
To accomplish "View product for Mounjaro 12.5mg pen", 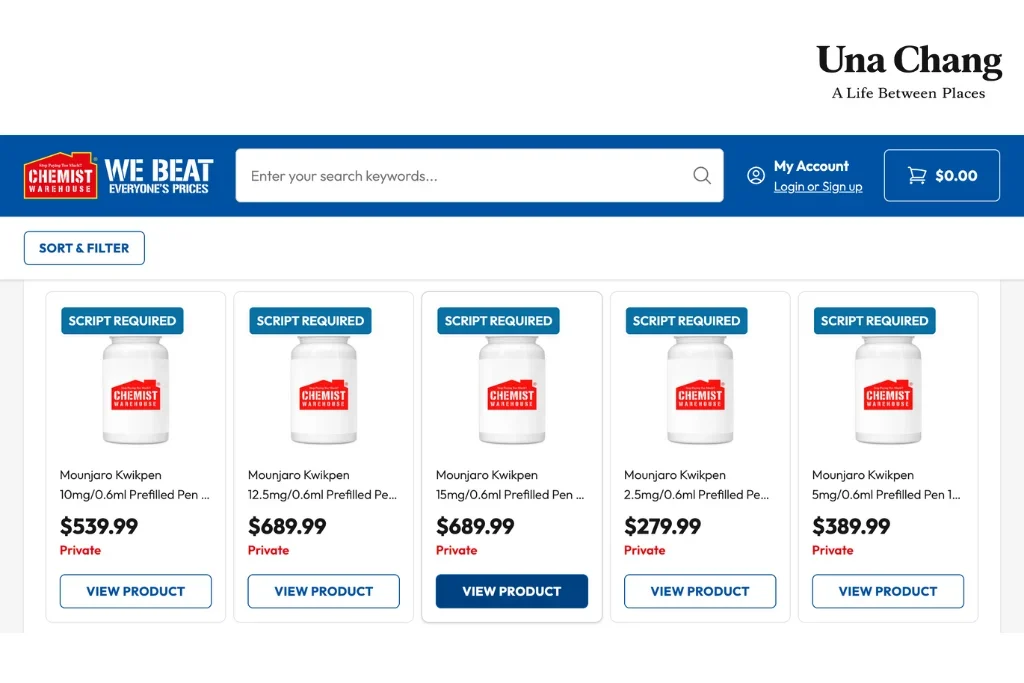I will (324, 591).
